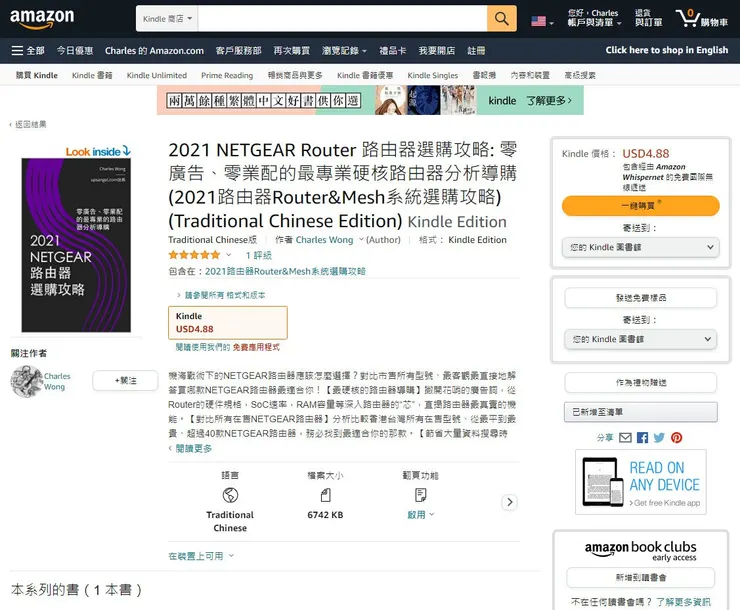Click read more description link
This screenshot has height=610, width=740.
coord(191,448)
